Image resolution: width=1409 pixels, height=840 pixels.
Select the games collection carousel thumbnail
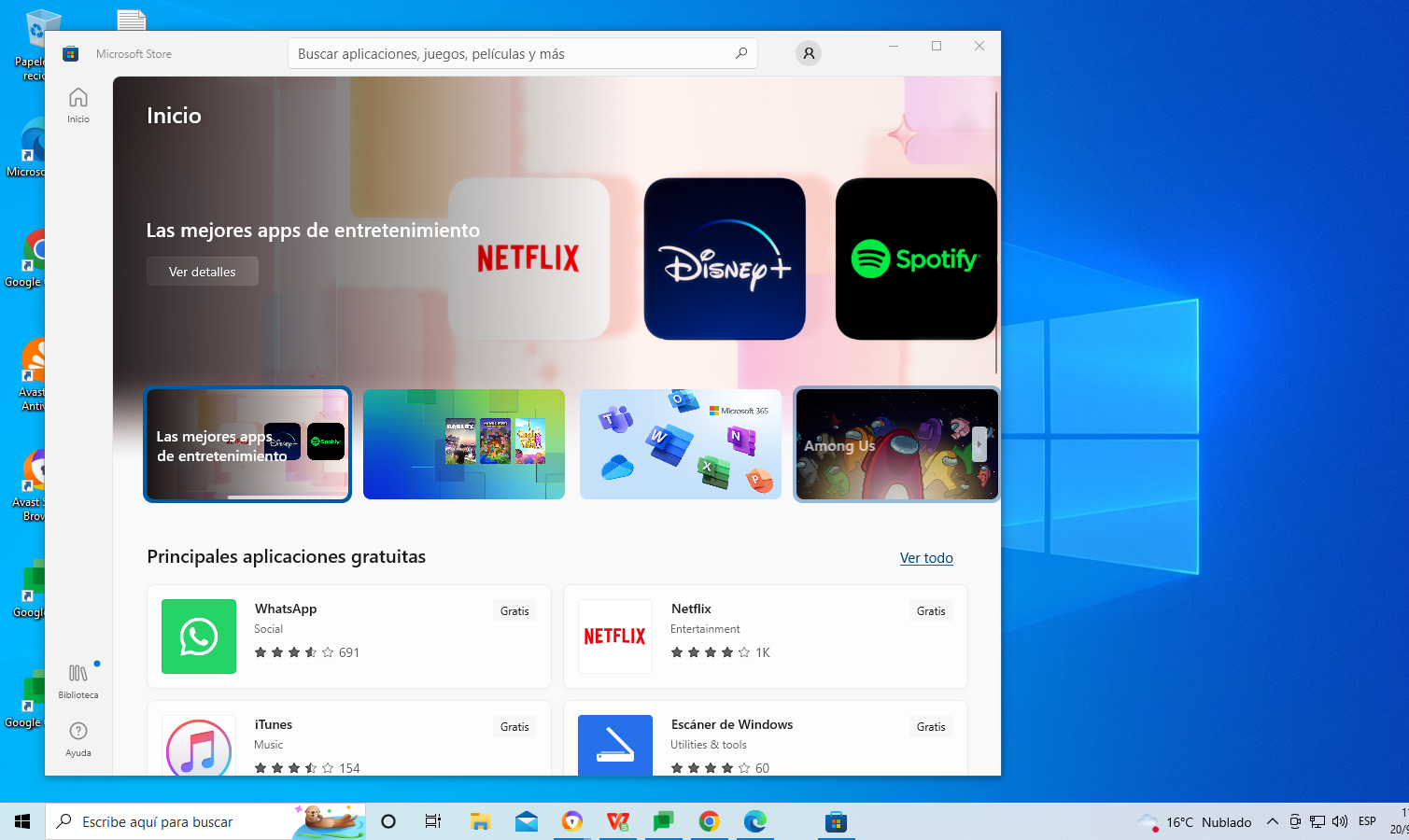click(464, 444)
